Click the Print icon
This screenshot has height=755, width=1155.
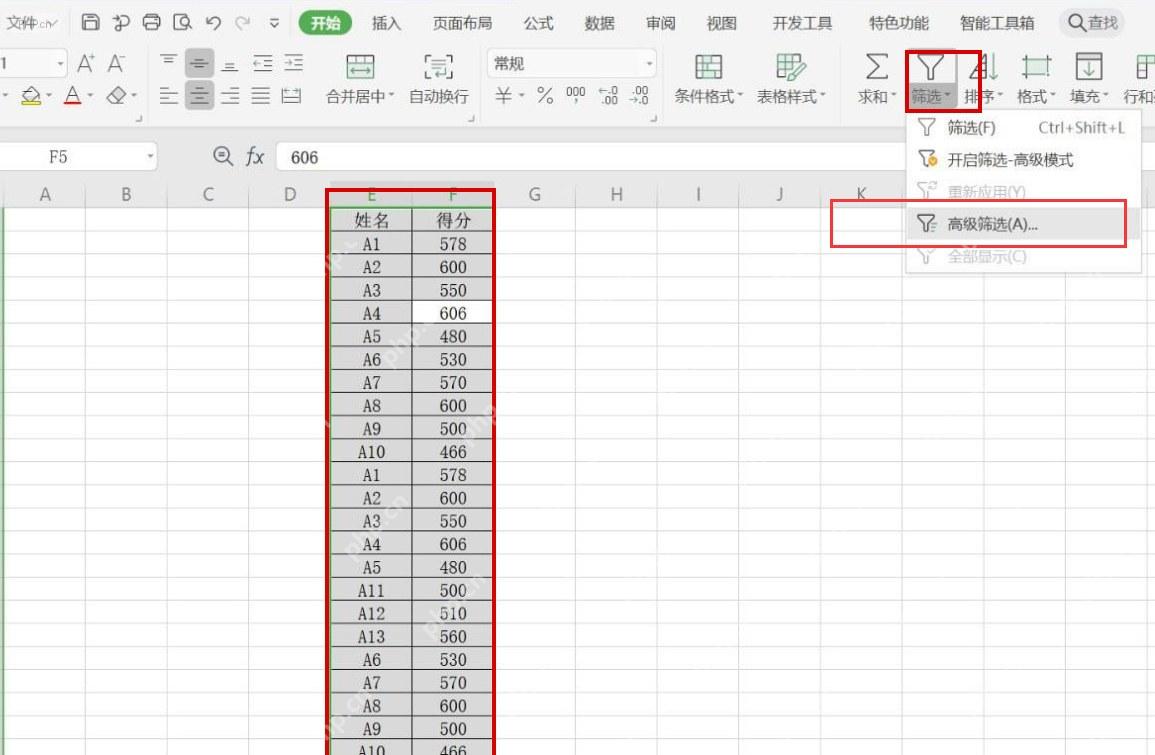click(x=151, y=22)
